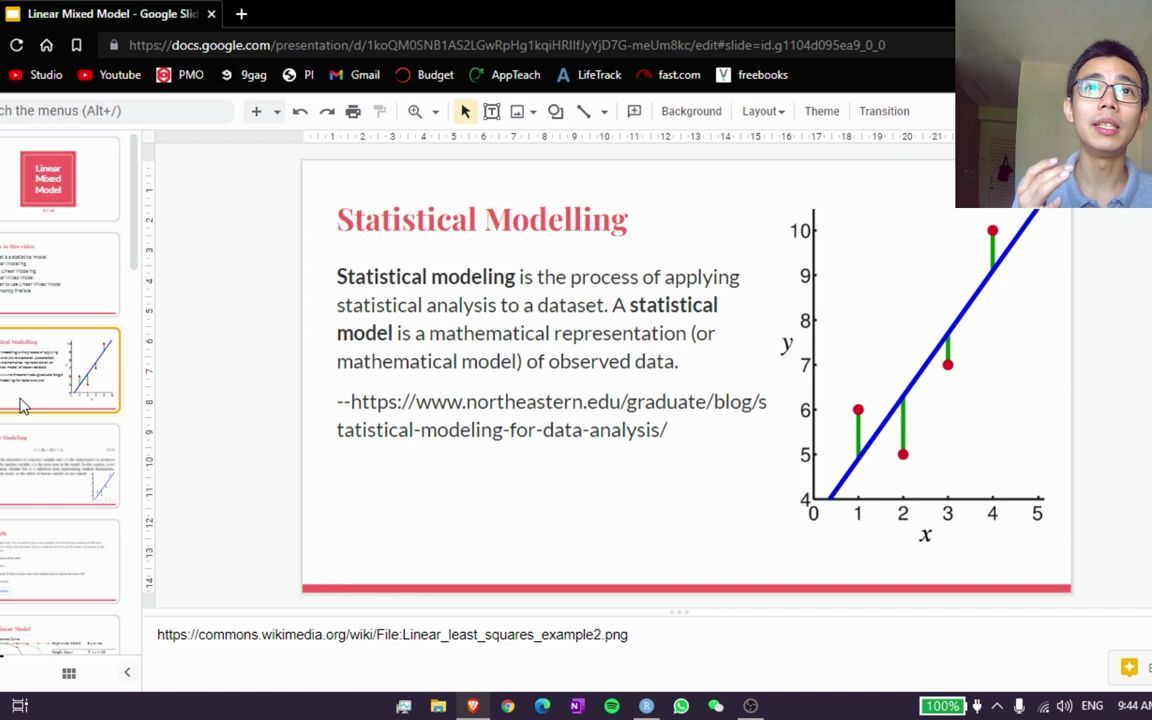
Task: Collapse the slide filmstrip with the chevron
Action: (x=127, y=672)
